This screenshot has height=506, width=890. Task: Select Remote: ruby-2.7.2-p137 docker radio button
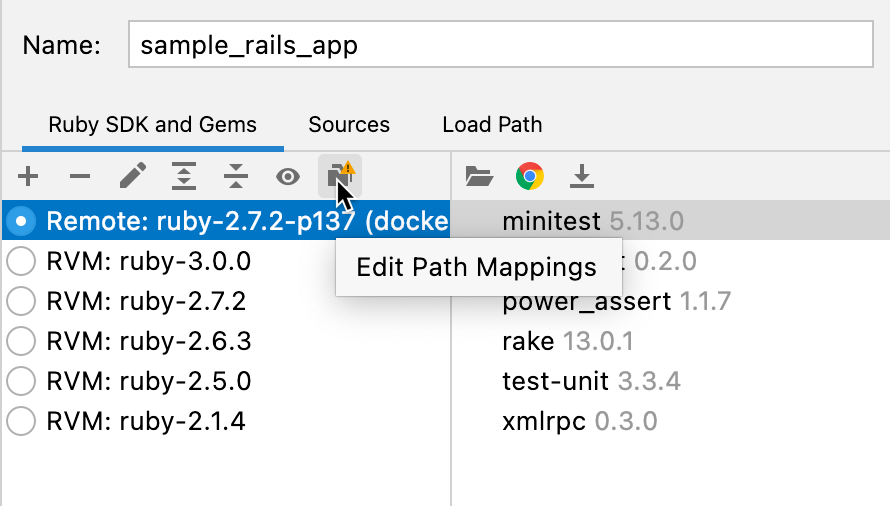22,221
